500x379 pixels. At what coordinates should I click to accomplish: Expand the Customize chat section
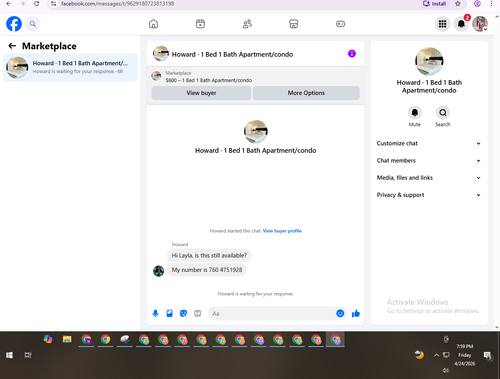click(x=429, y=143)
